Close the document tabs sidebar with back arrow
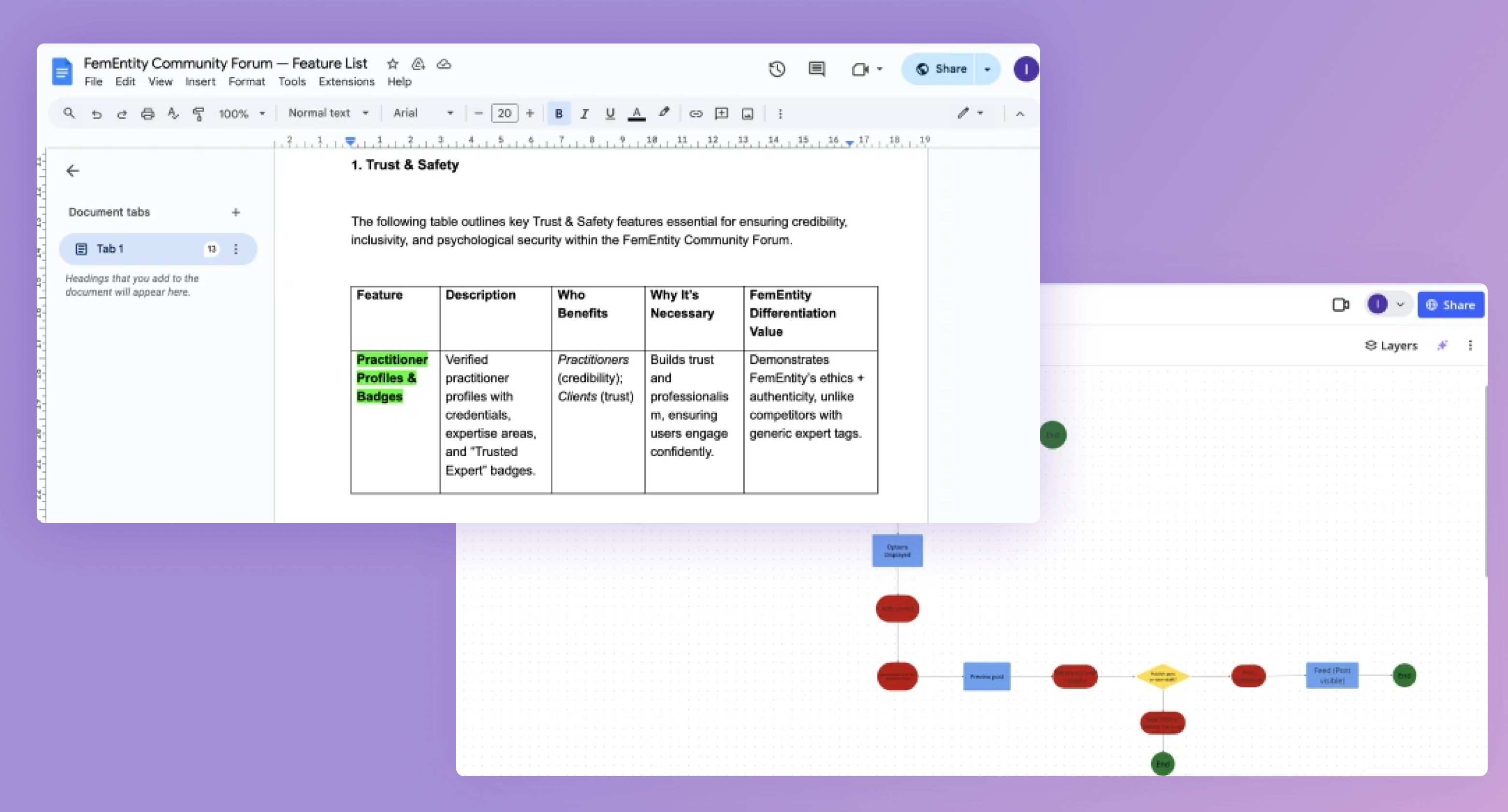This screenshot has width=1508, height=812. [x=72, y=170]
